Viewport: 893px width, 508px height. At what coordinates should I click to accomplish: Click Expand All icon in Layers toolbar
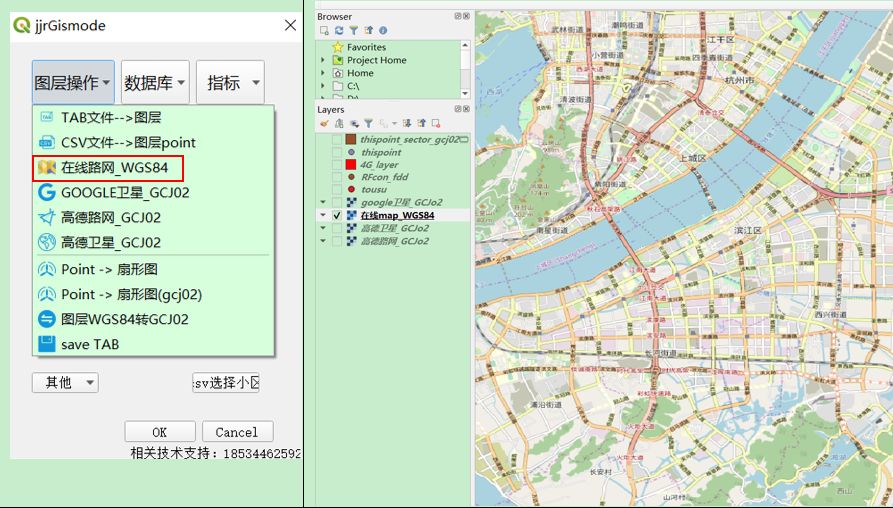click(x=407, y=123)
